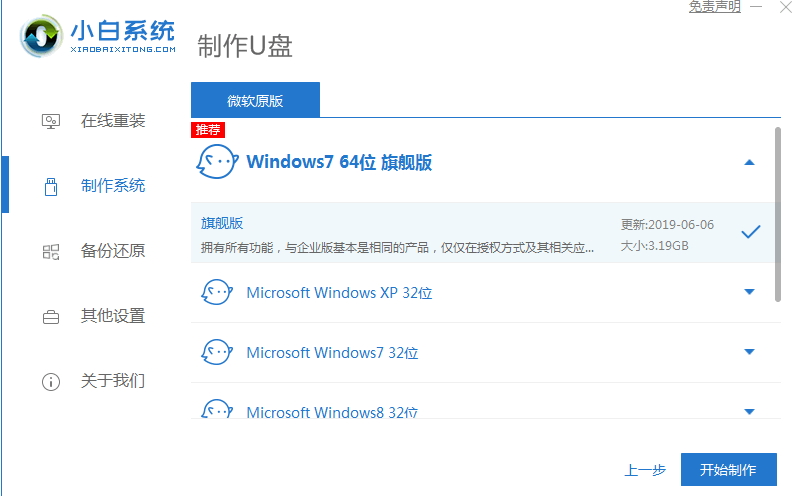Image resolution: width=796 pixels, height=496 pixels.
Task: Click the Windows XP 32位 mascot icon
Action: pos(217,293)
